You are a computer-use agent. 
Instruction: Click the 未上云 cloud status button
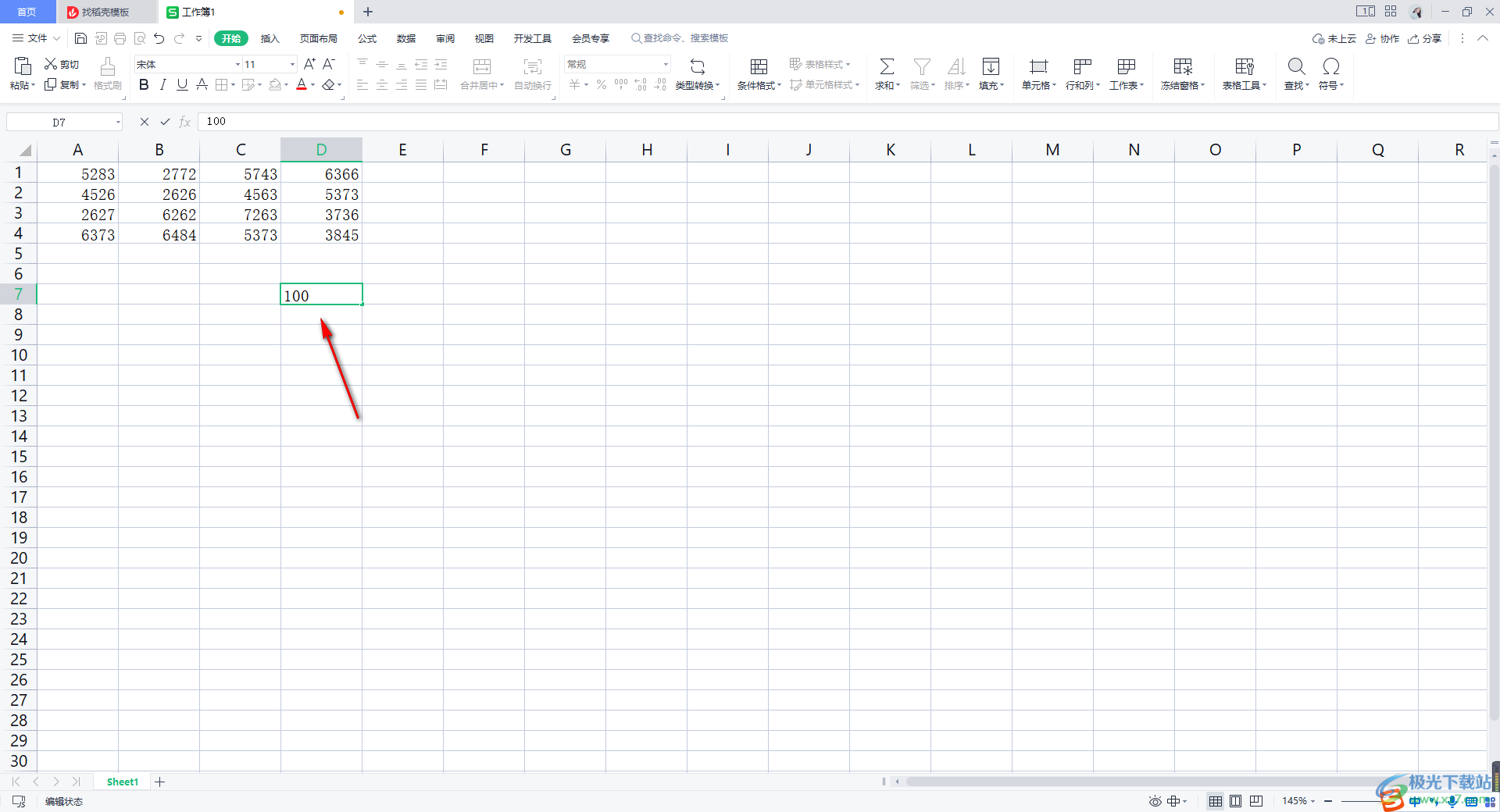(1334, 38)
